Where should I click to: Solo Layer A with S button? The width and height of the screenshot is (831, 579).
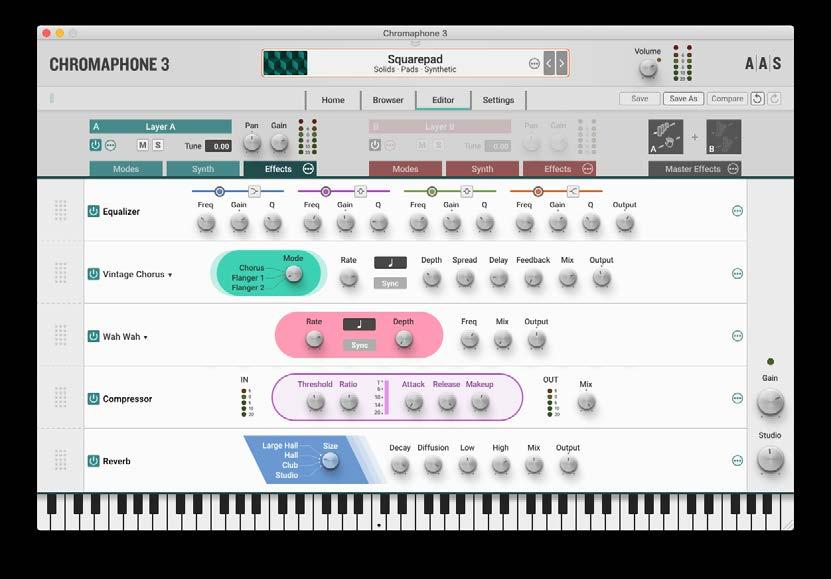click(x=158, y=145)
